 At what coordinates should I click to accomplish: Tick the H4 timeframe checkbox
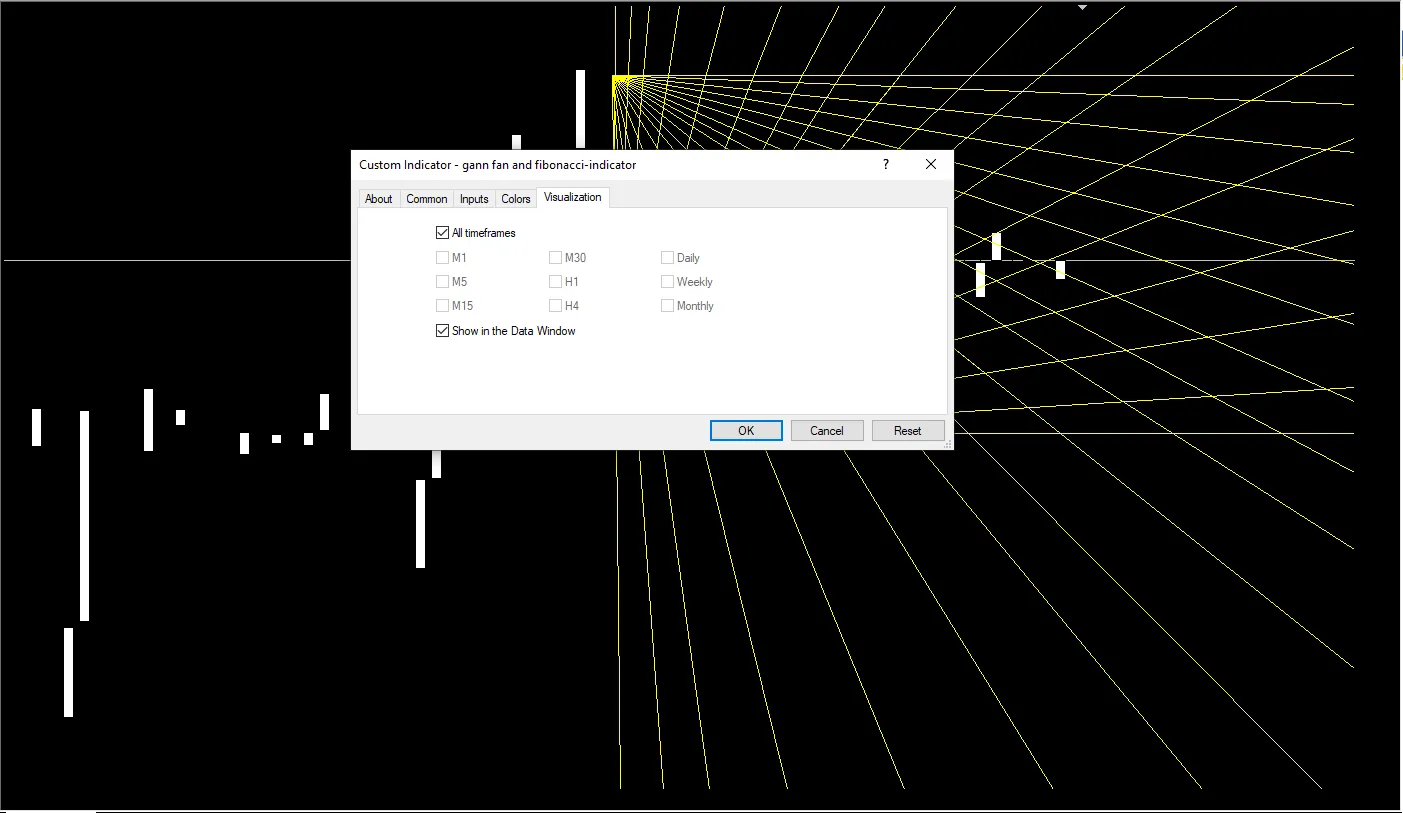(x=556, y=306)
